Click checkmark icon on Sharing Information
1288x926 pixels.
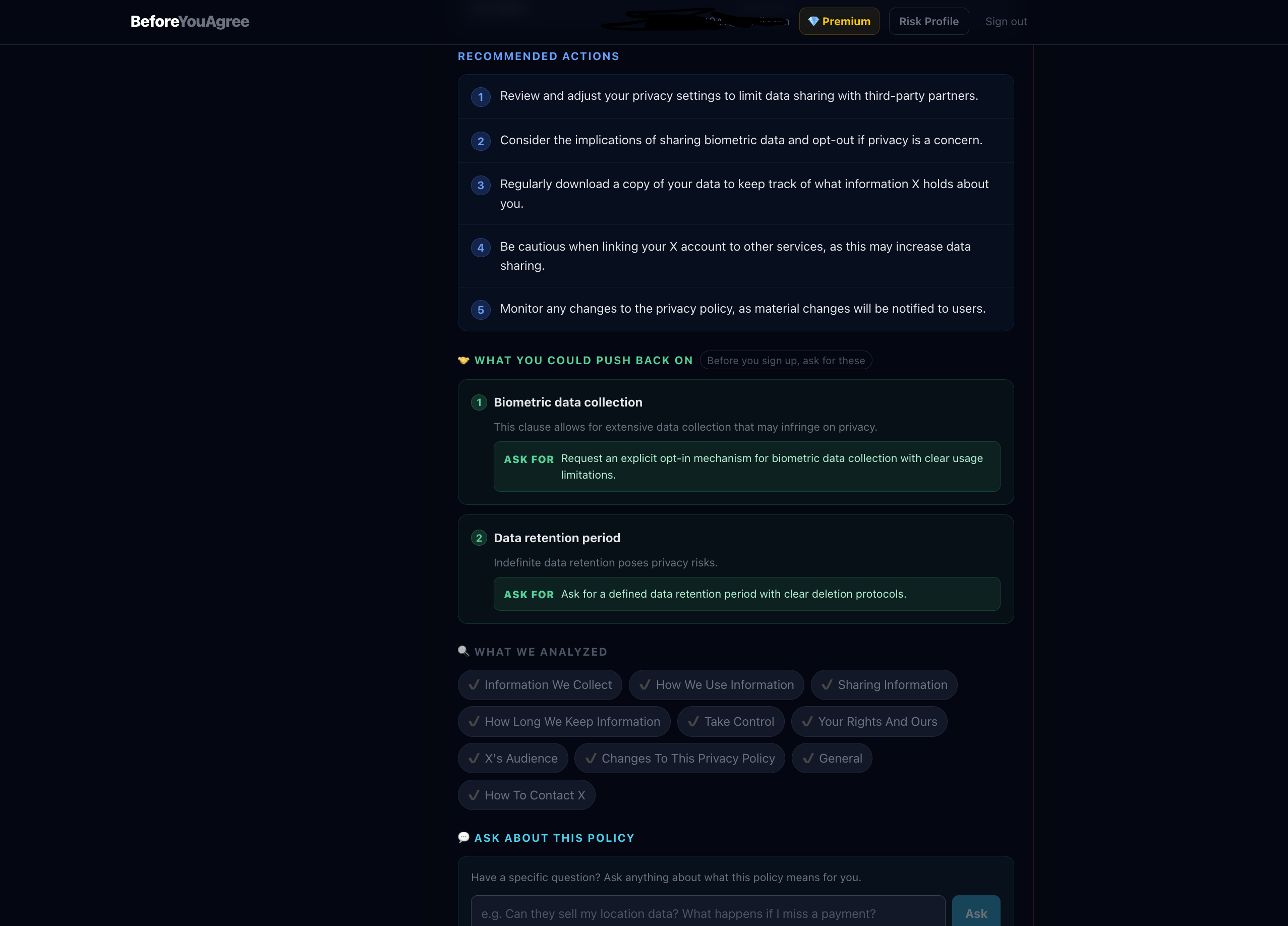pos(827,684)
